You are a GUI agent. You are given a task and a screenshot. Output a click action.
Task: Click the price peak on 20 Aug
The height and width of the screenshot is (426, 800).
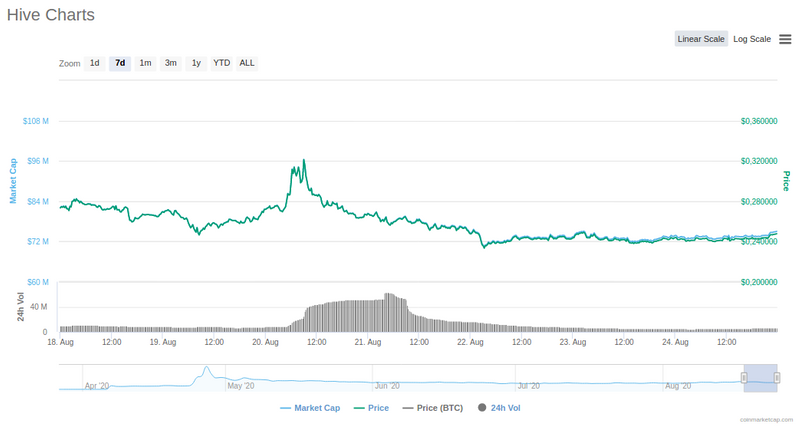coord(304,161)
